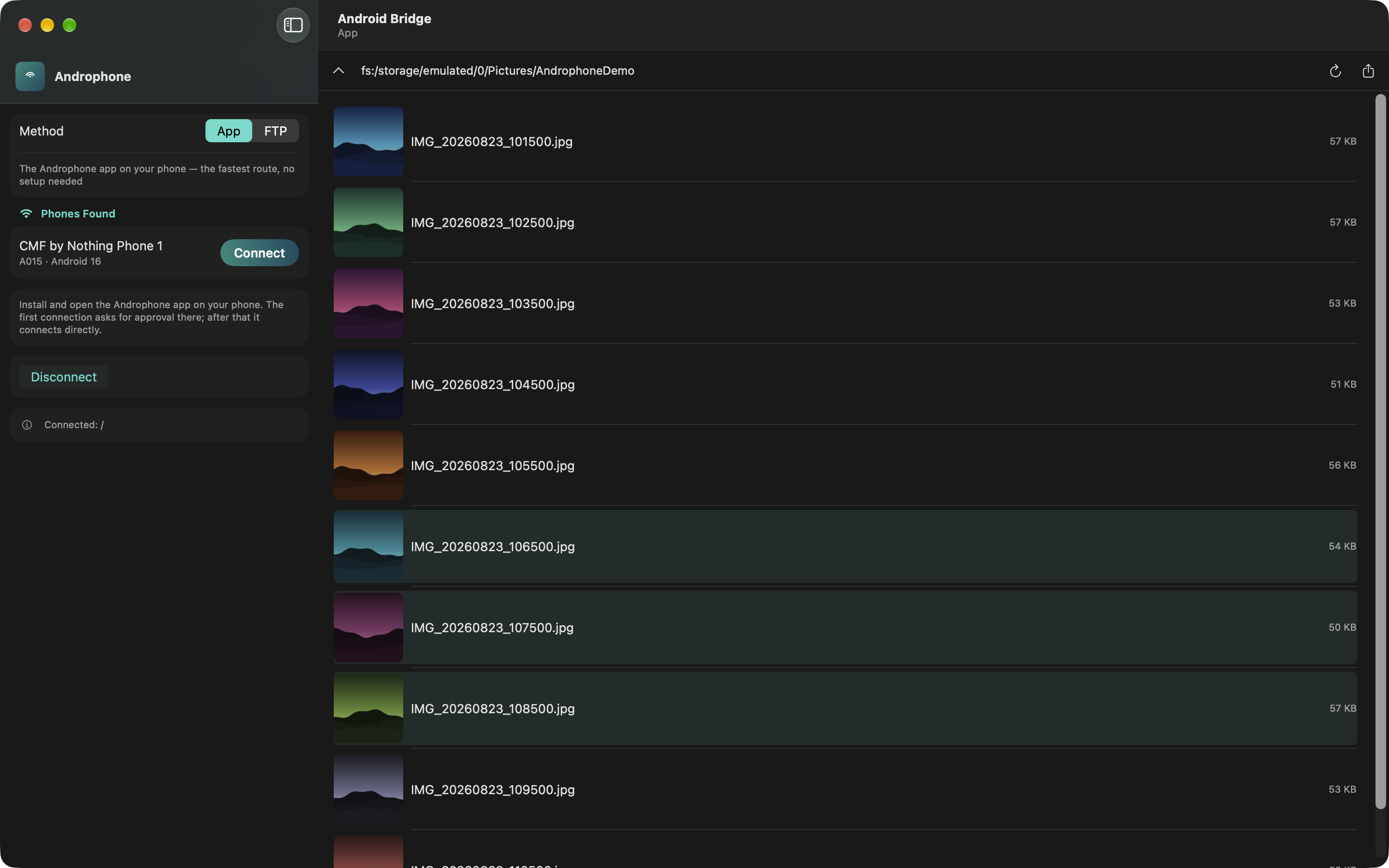Open thumbnail of IMG_20260823_103500.jpg
Image resolution: width=1389 pixels, height=868 pixels.
click(368, 303)
